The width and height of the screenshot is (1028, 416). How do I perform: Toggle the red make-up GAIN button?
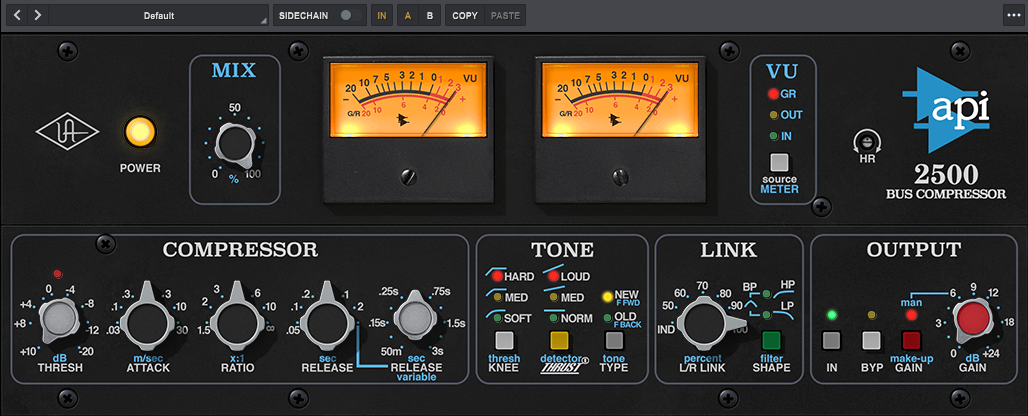coord(911,340)
